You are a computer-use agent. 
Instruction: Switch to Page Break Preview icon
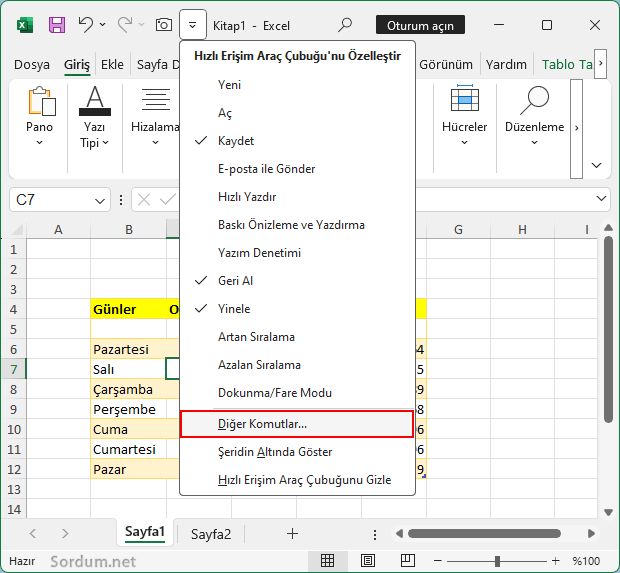point(407,560)
